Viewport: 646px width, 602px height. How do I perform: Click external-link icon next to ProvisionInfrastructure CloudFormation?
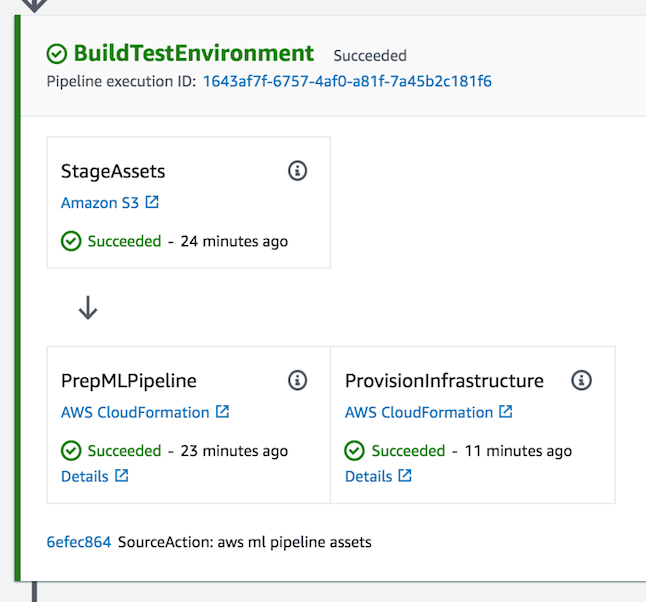[506, 411]
